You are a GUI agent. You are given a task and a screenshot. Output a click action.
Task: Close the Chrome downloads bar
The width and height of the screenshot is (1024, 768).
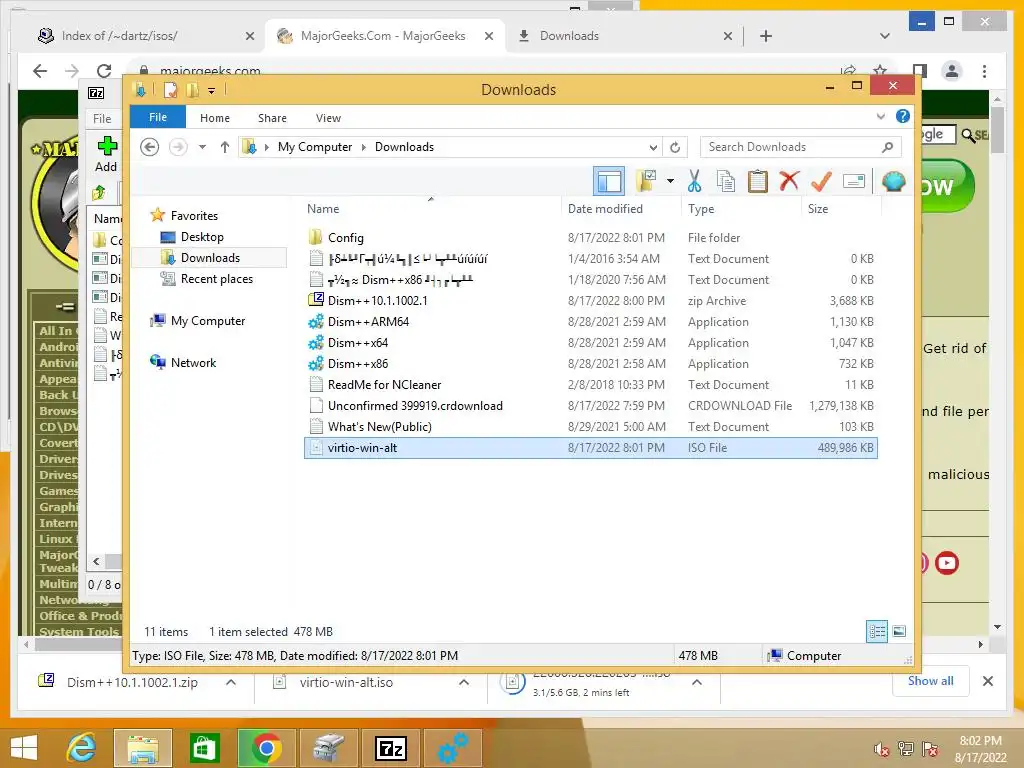click(987, 681)
